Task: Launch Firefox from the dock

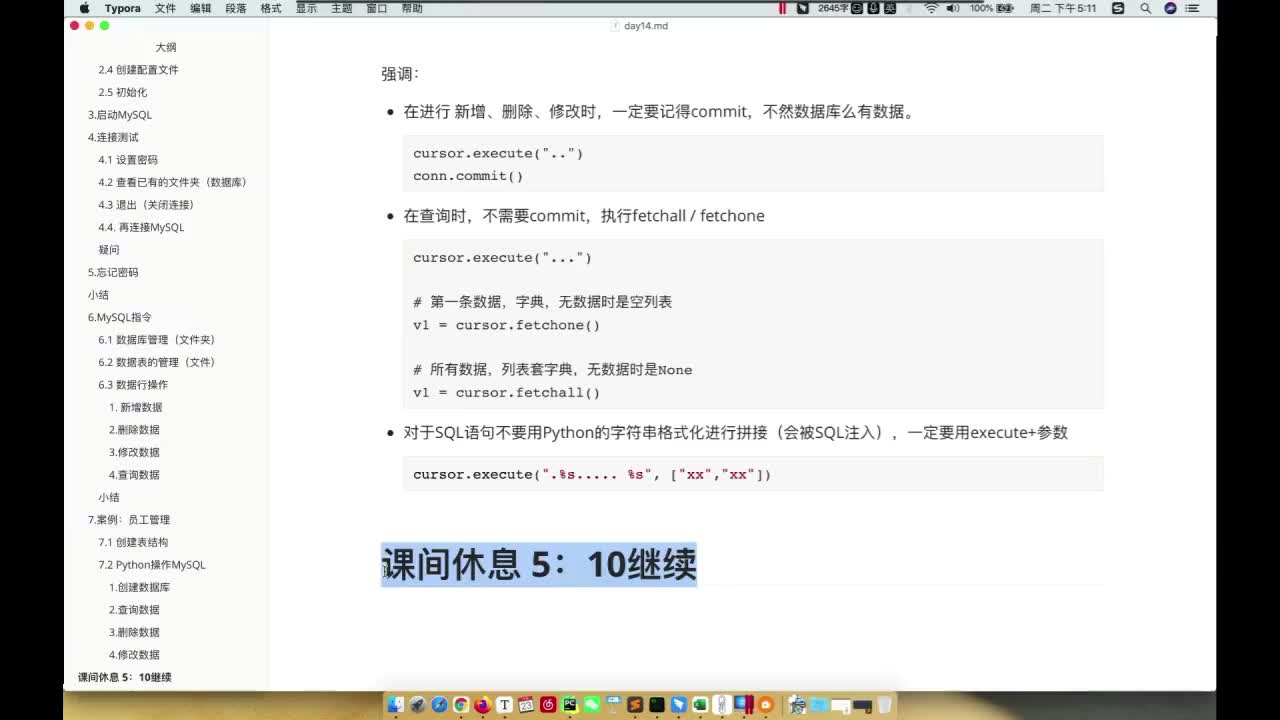Action: tap(483, 705)
